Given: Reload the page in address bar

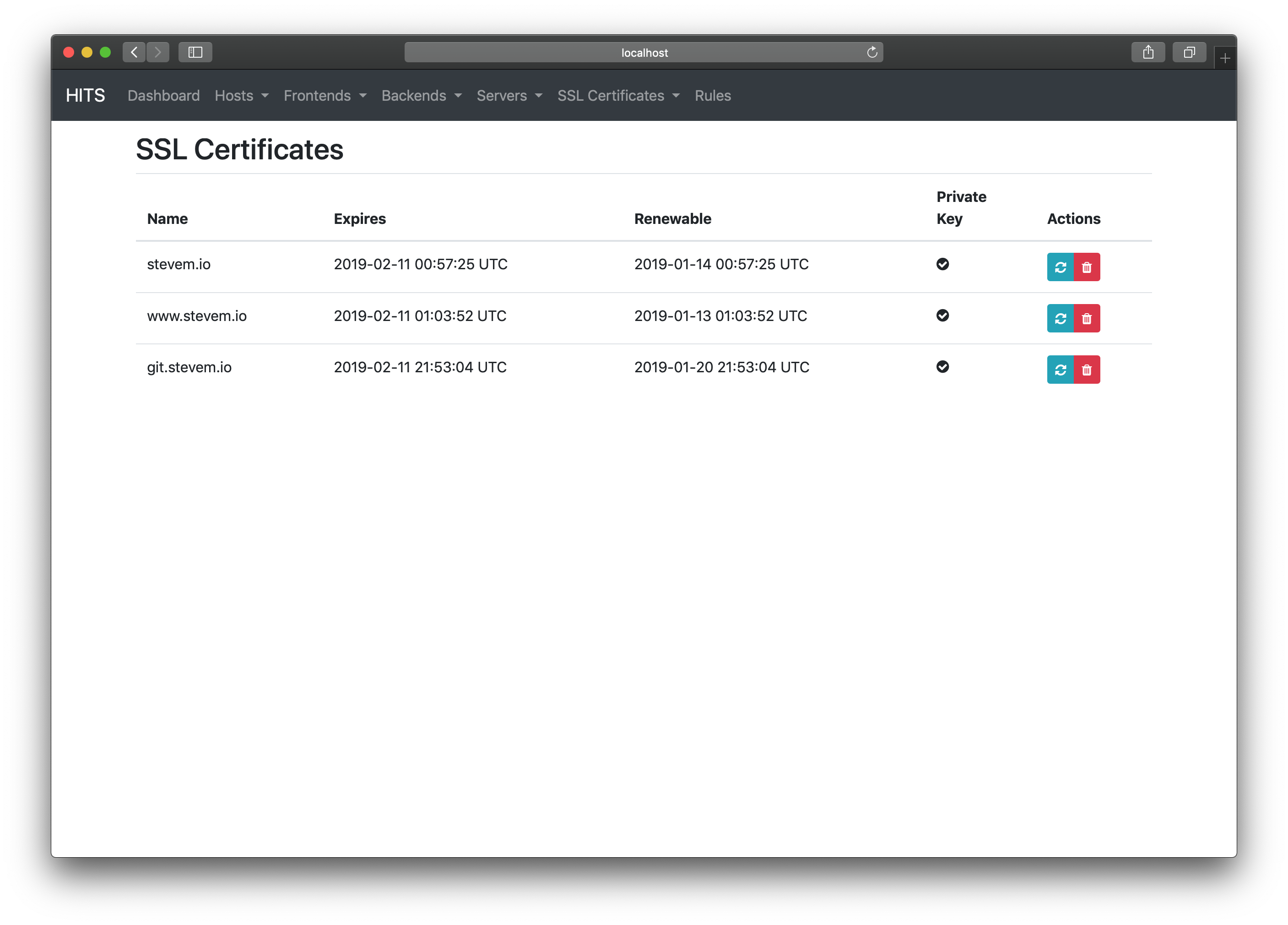Looking at the screenshot, I should click(872, 52).
